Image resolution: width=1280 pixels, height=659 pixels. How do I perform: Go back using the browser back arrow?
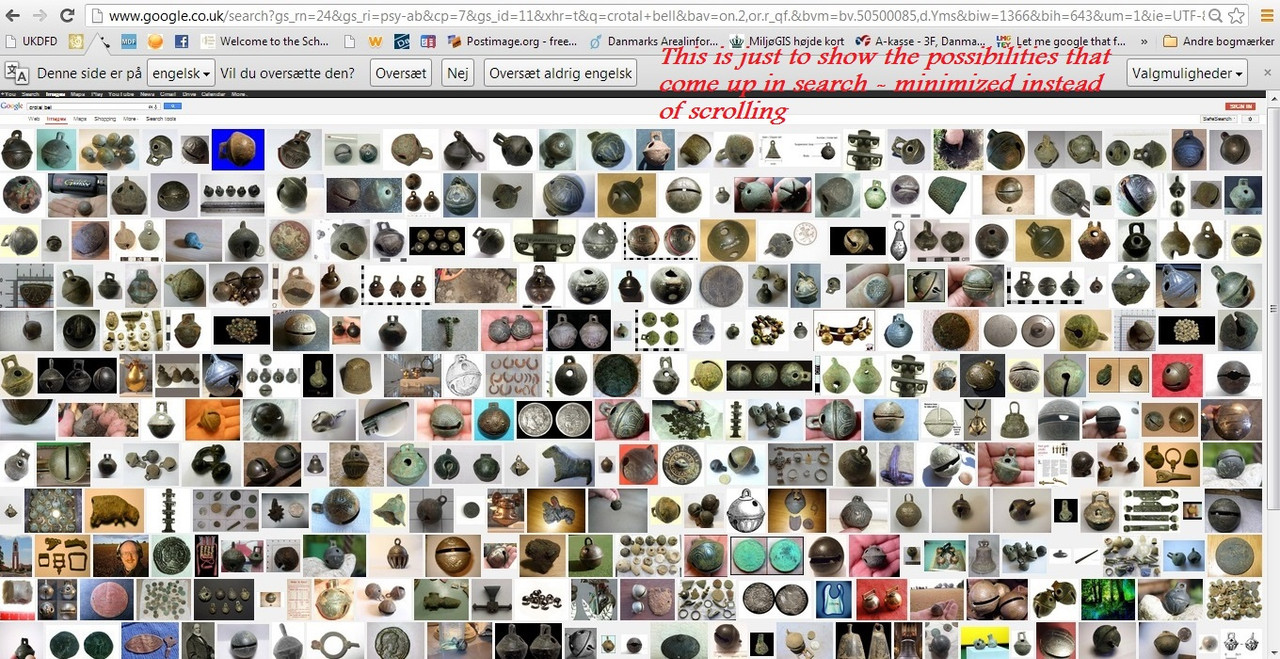(x=13, y=16)
